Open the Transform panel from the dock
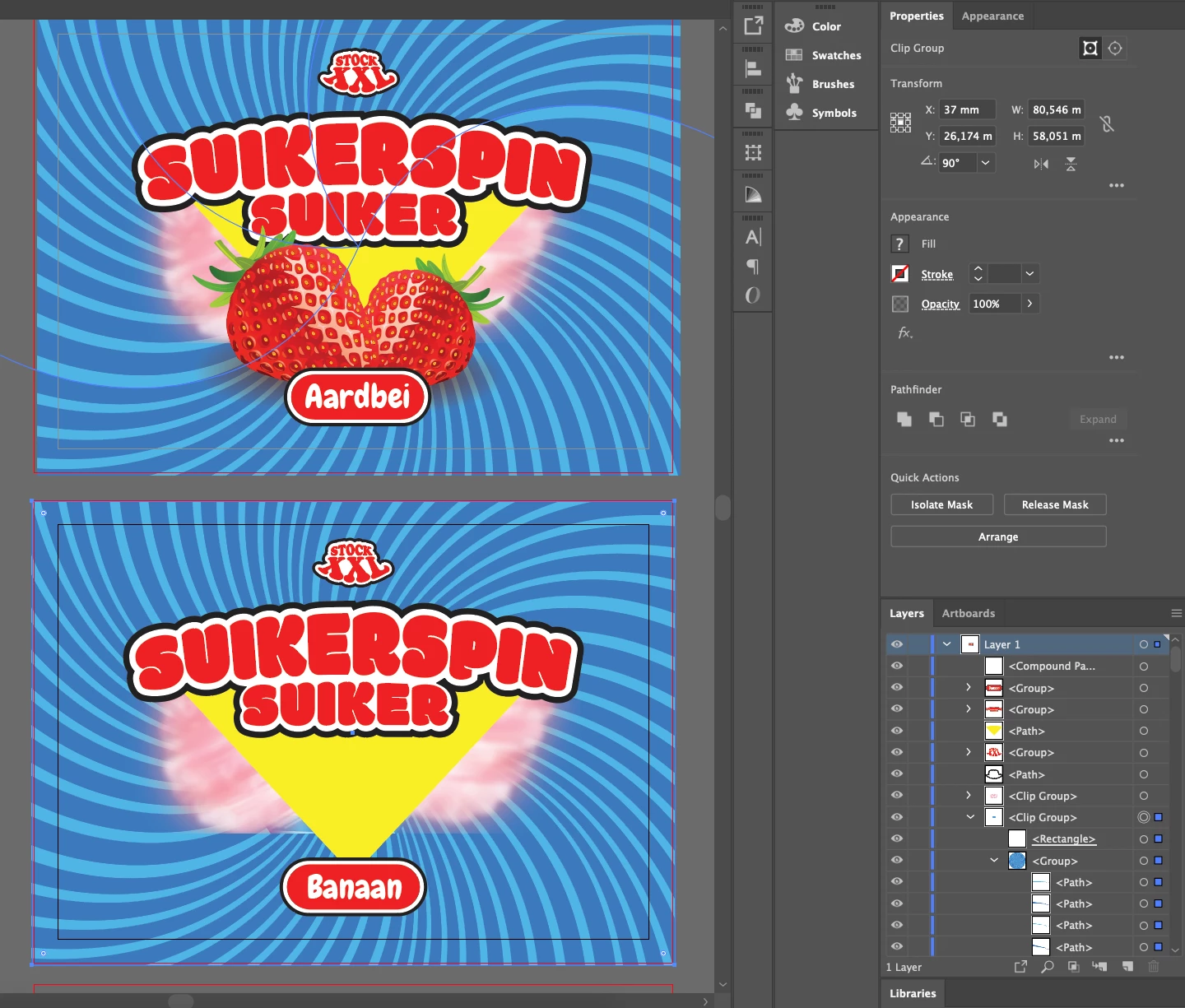This screenshot has width=1185, height=1008. pyautogui.click(x=753, y=152)
